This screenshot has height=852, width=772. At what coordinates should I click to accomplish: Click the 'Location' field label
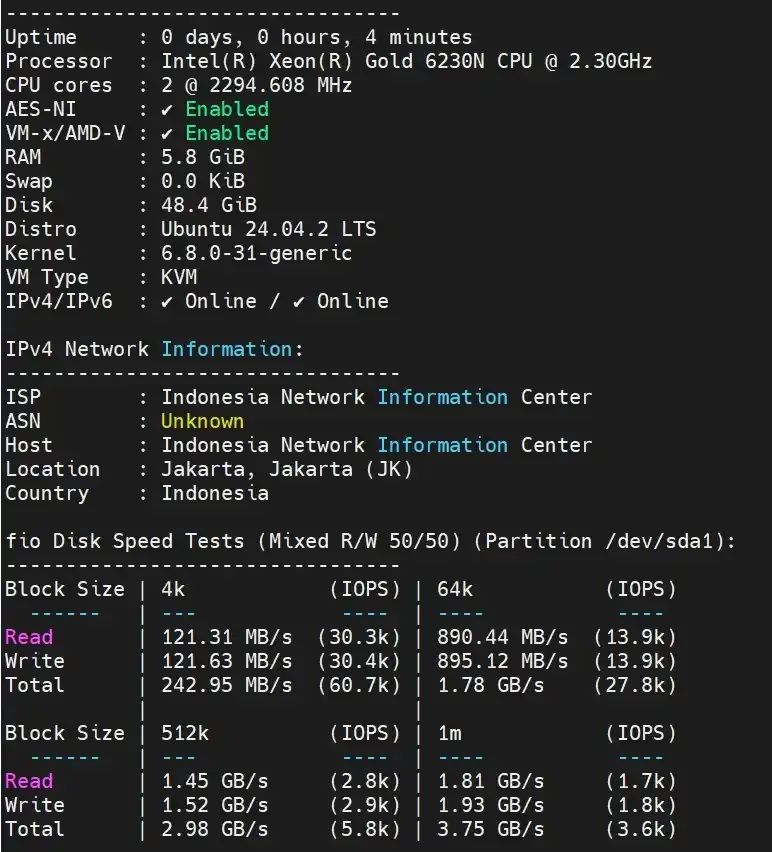coord(53,469)
